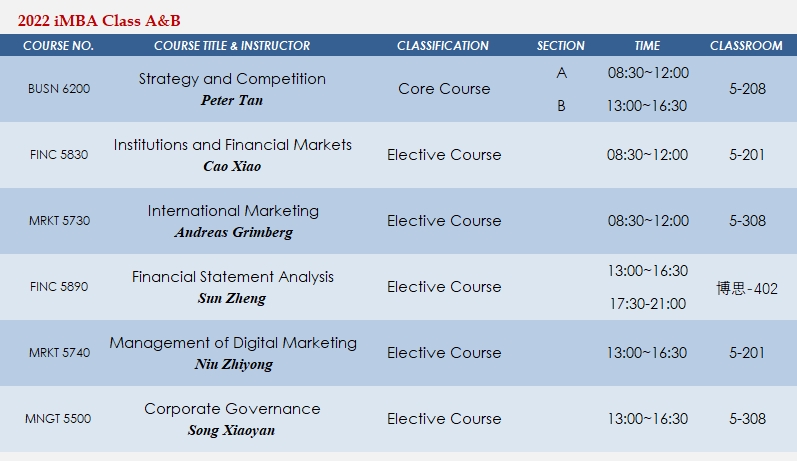Click the Core Course classification cell

click(x=444, y=88)
